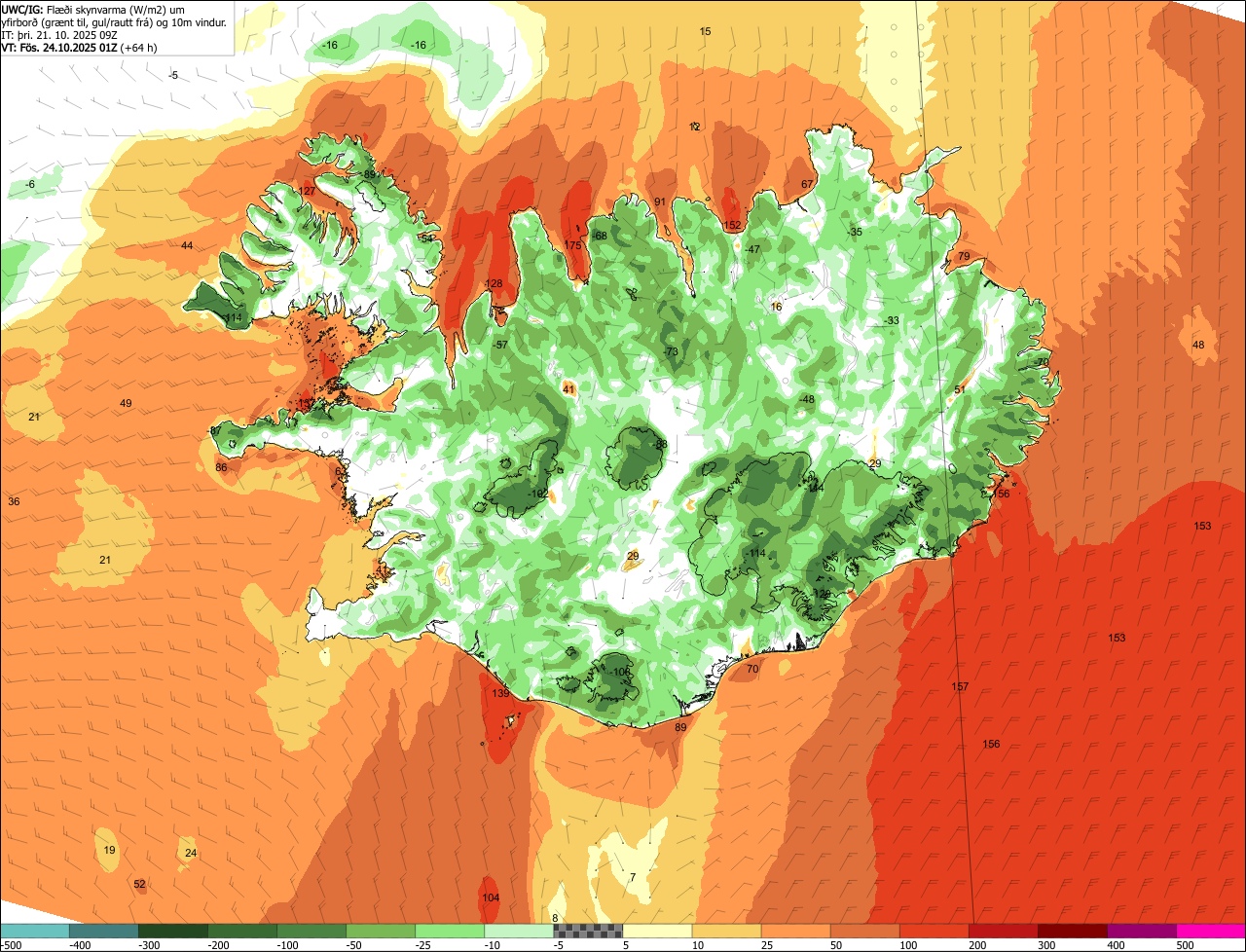Image resolution: width=1246 pixels, height=952 pixels.
Task: Click the offshore value 104 in the south
Action: click(x=491, y=897)
